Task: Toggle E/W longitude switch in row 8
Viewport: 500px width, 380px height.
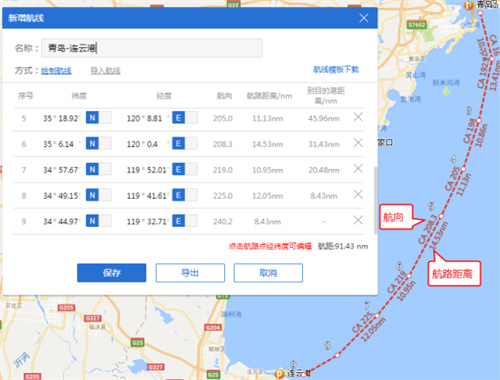Action: [x=185, y=195]
